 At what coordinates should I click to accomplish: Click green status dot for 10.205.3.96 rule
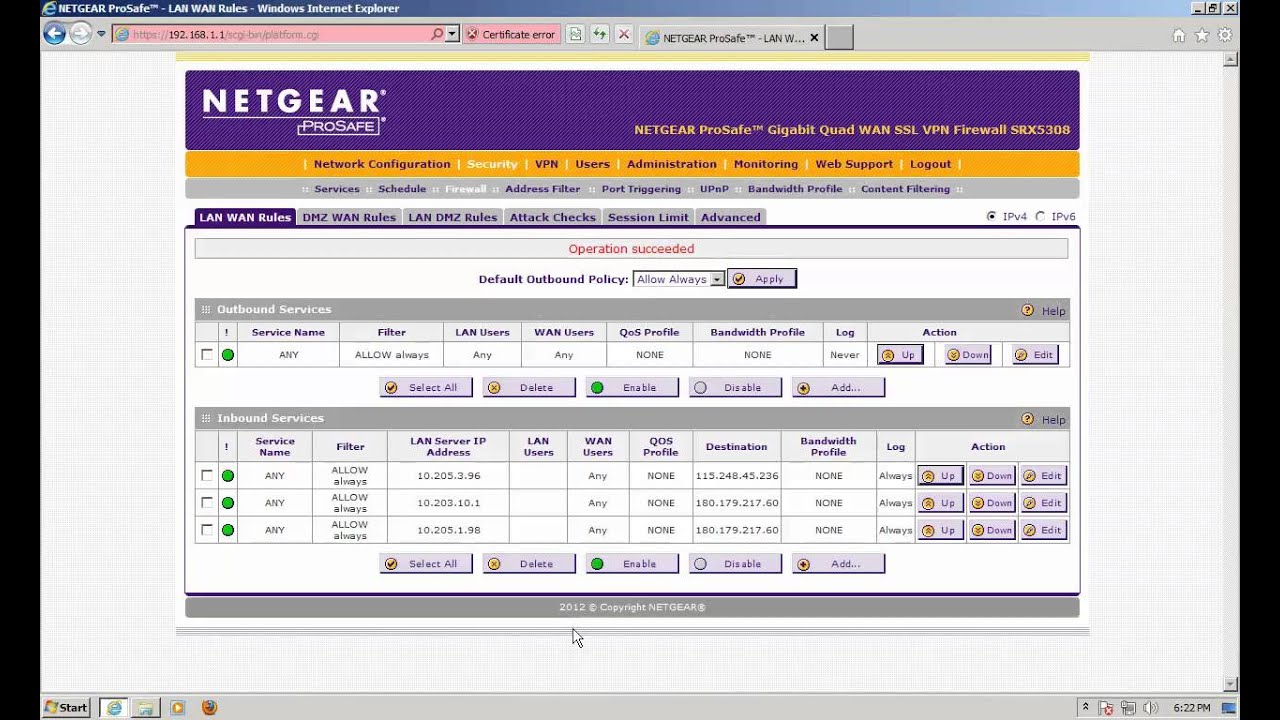(228, 476)
